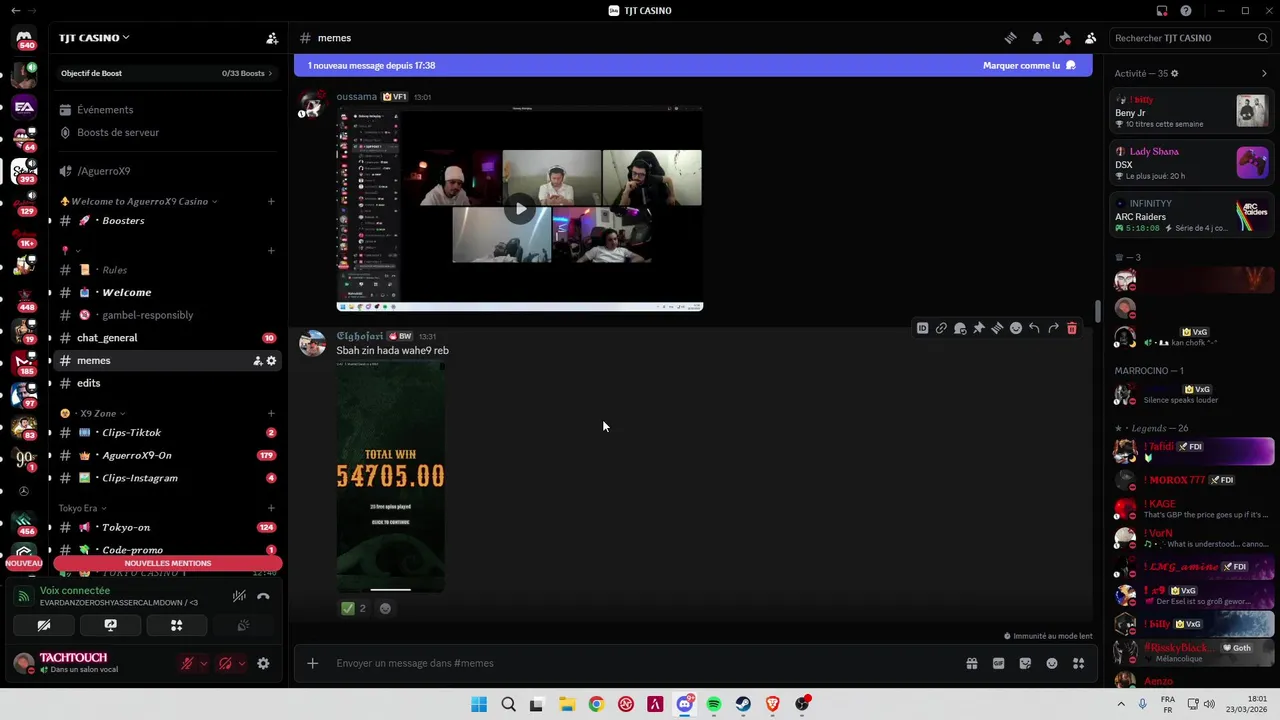
Task: Reply arrow icon in message hover toolbar
Action: 1034,328
